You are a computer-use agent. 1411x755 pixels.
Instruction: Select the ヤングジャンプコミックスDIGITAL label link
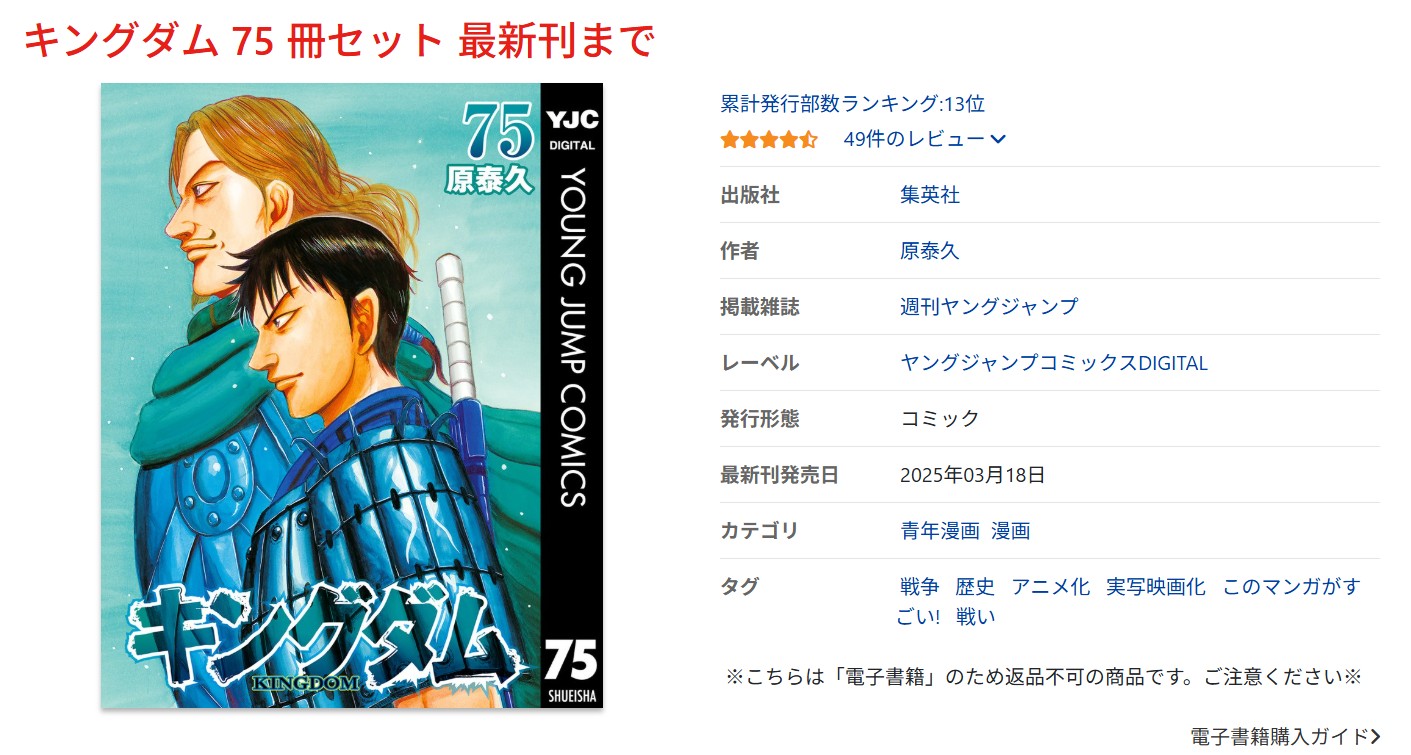(1054, 363)
